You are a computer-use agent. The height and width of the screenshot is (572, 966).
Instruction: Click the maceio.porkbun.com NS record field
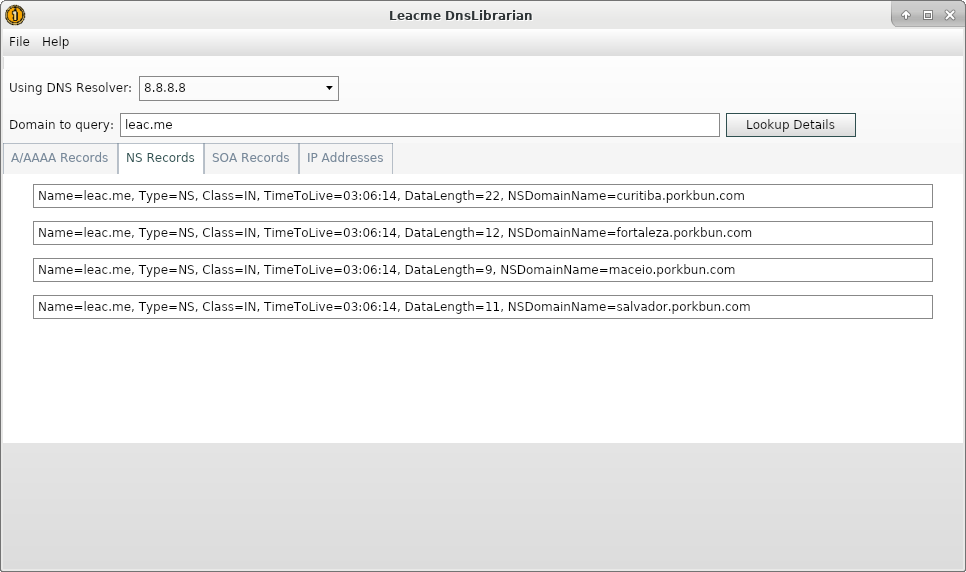(x=482, y=270)
